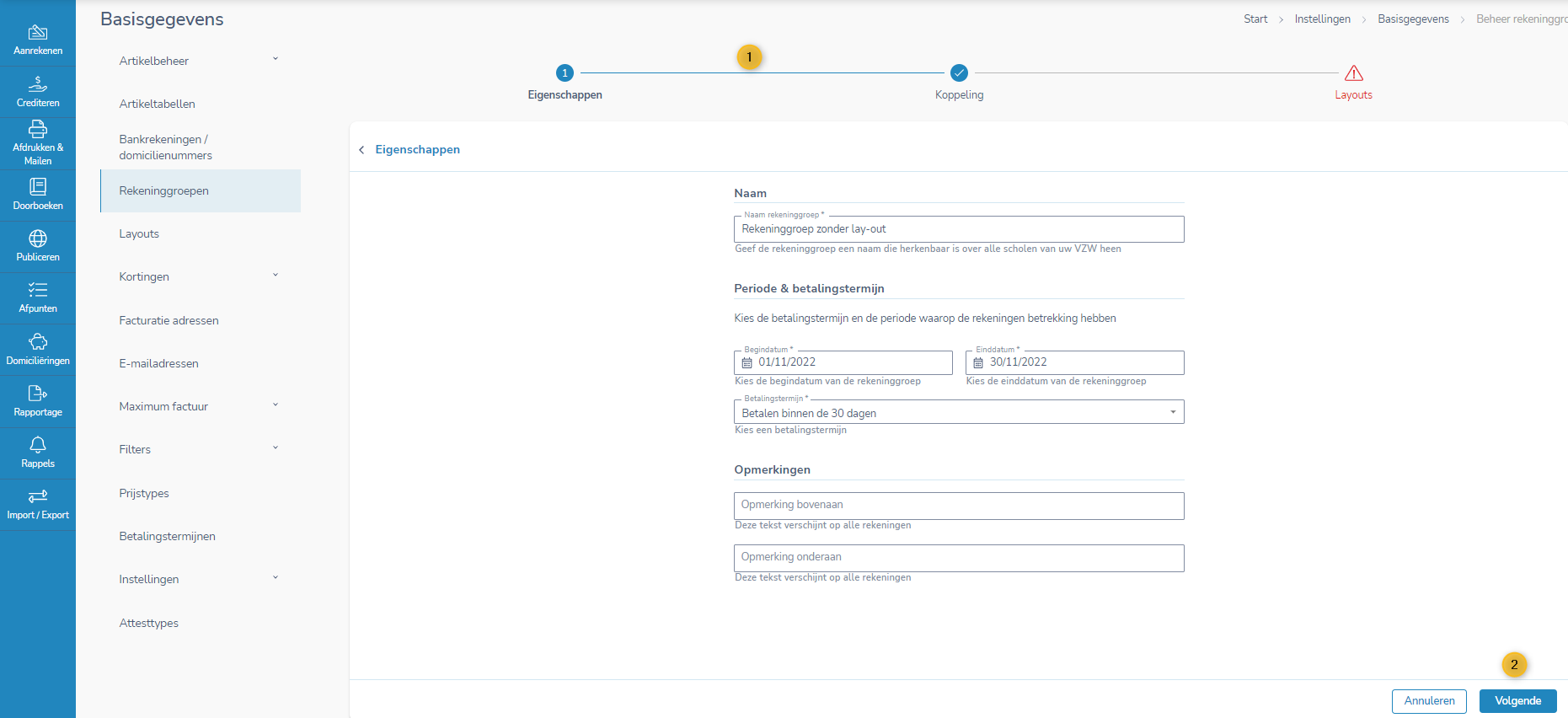Open the Publiceren section
Screen dimensions: 1568x718
point(38,246)
